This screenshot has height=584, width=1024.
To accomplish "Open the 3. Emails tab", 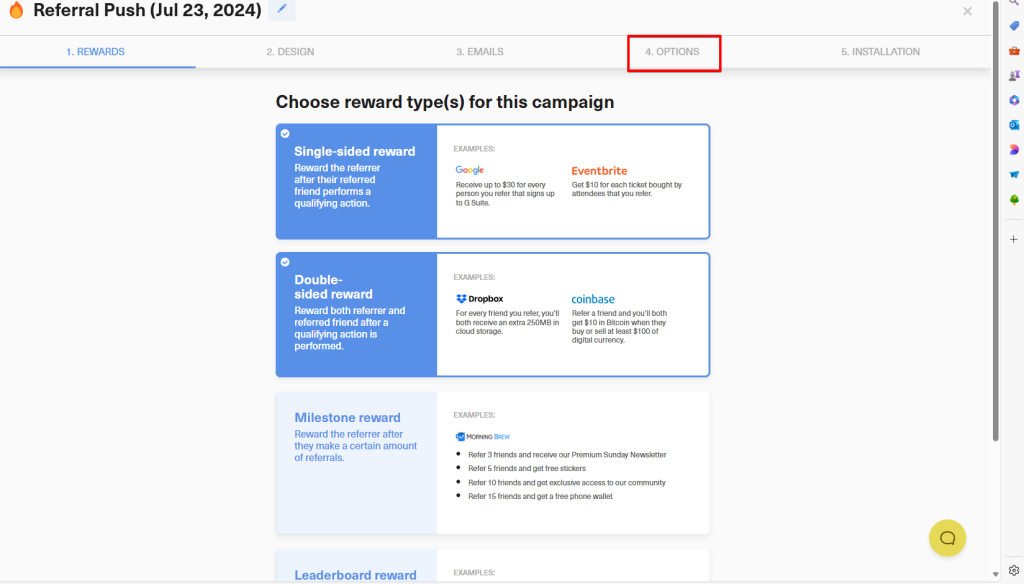I will (x=480, y=52).
